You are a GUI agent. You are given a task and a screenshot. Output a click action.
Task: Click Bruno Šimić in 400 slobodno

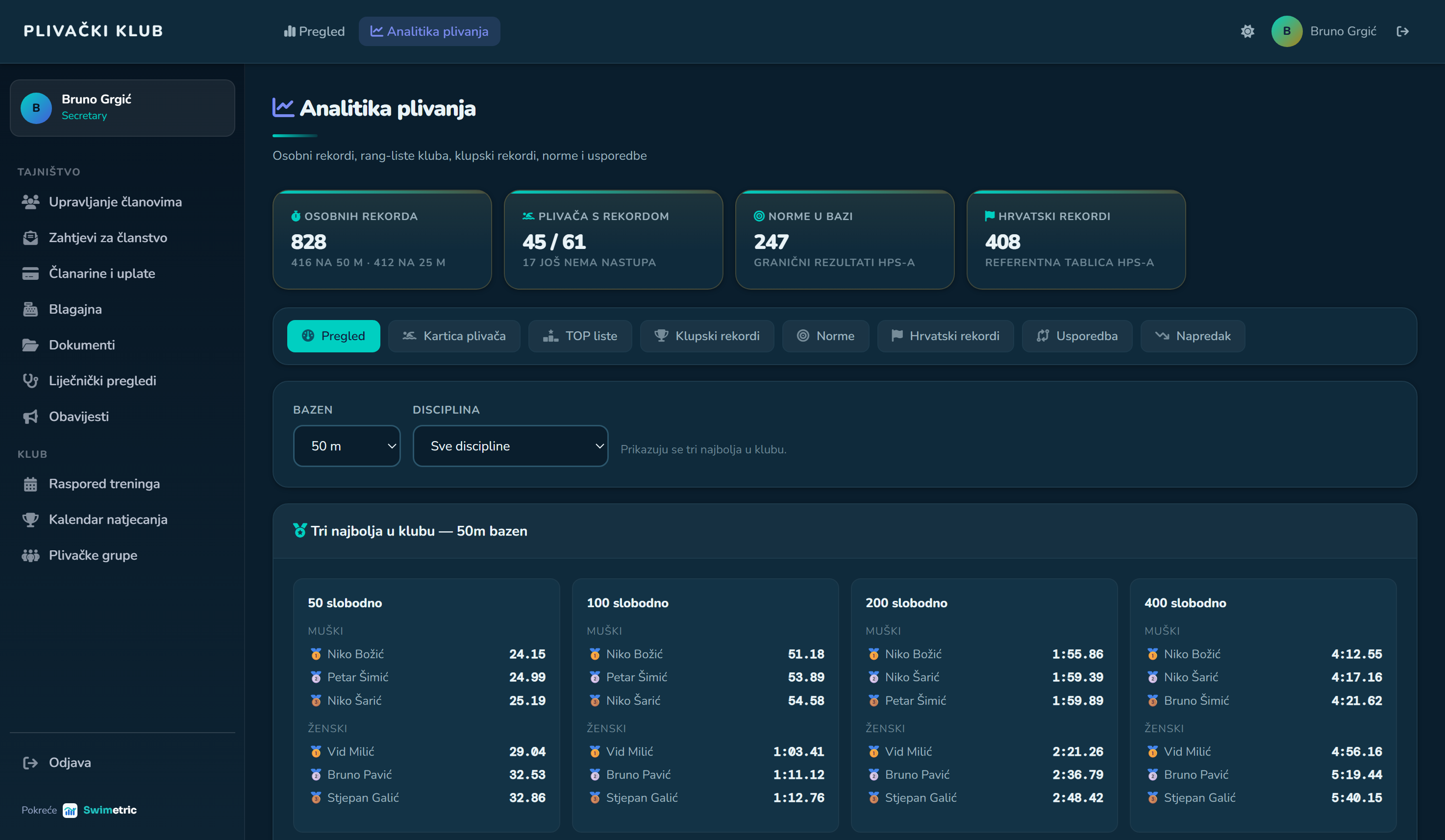pyautogui.click(x=1196, y=701)
